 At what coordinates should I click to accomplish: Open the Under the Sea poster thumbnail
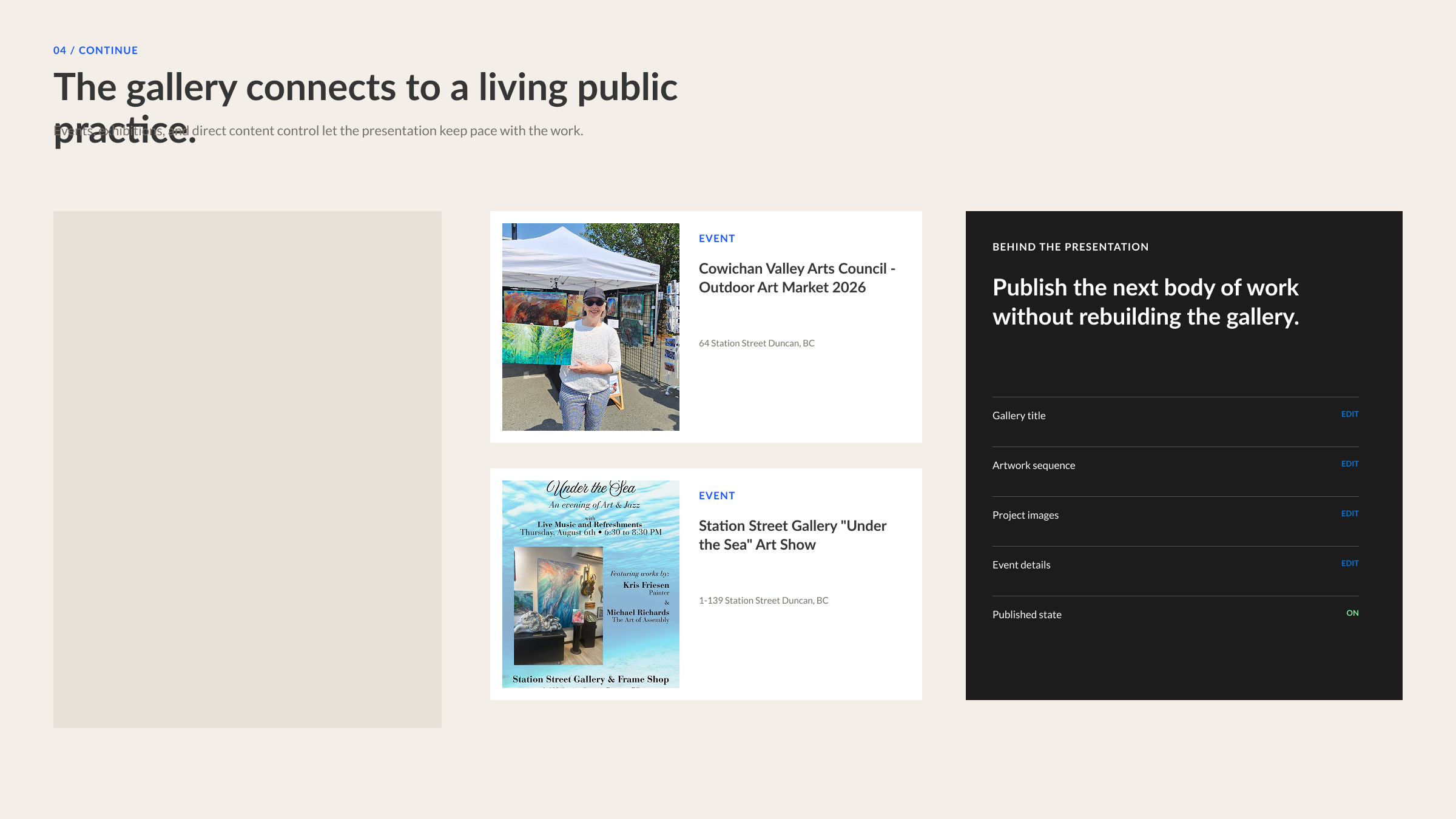pos(590,584)
